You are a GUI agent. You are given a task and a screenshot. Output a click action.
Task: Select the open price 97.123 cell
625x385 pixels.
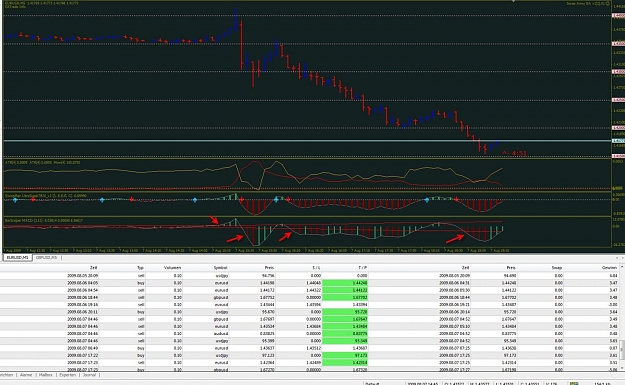click(x=267, y=356)
